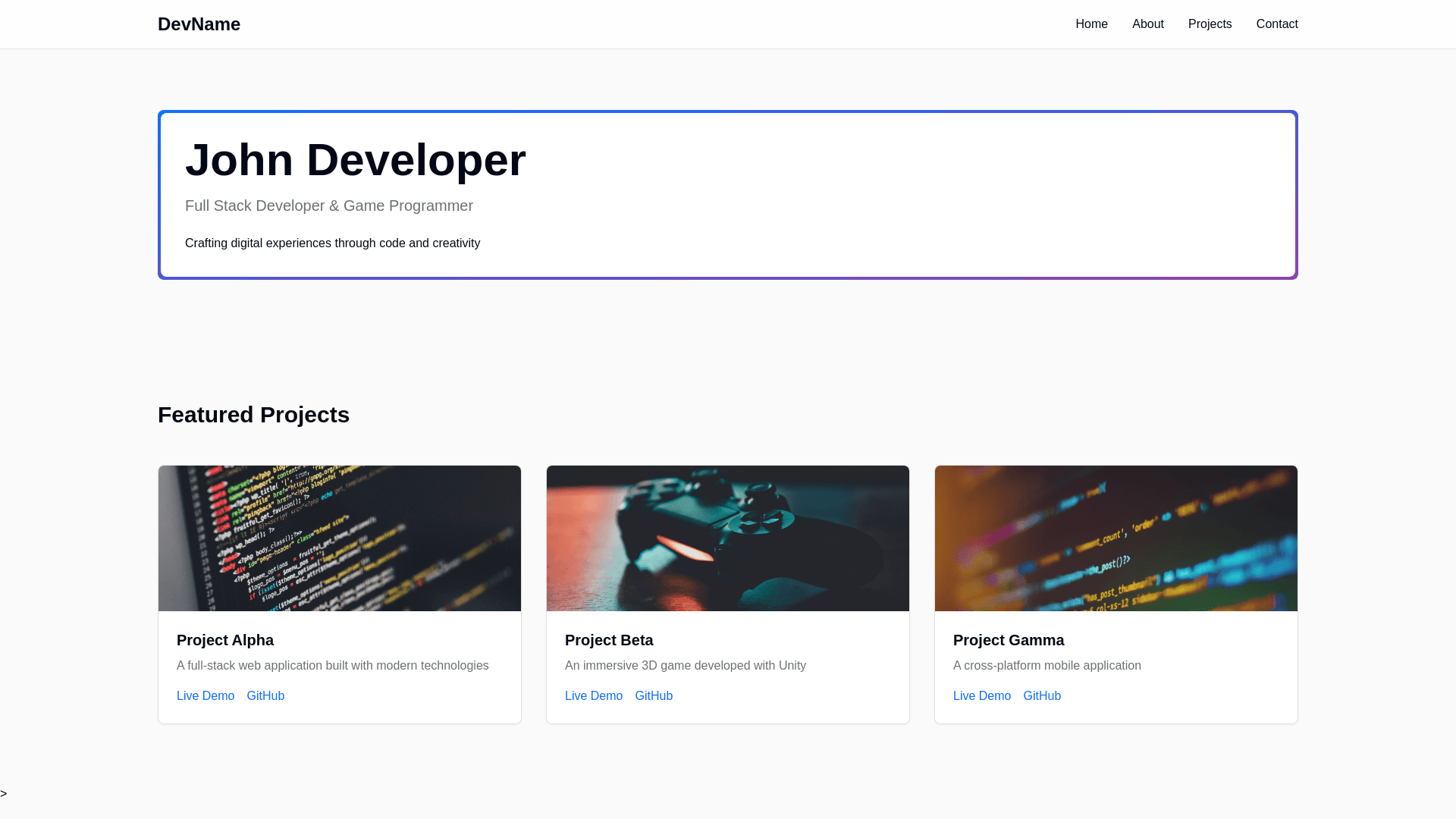Click the Full Stack Developer subtitle text

[328, 206]
